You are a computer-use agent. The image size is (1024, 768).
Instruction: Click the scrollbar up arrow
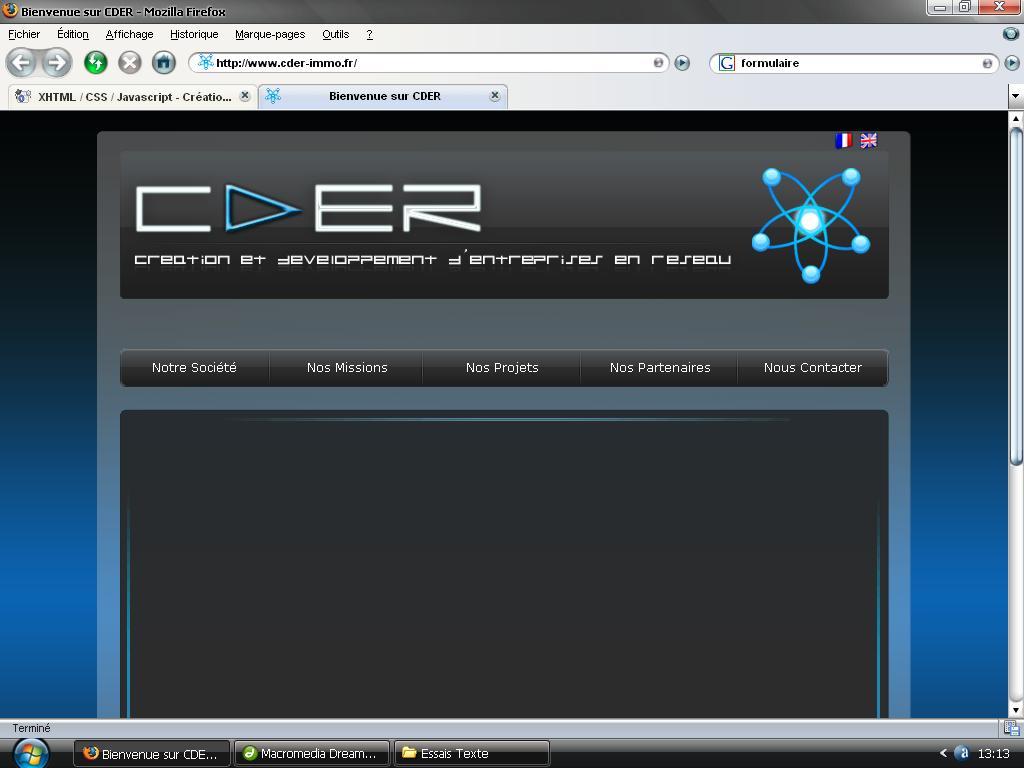1016,119
